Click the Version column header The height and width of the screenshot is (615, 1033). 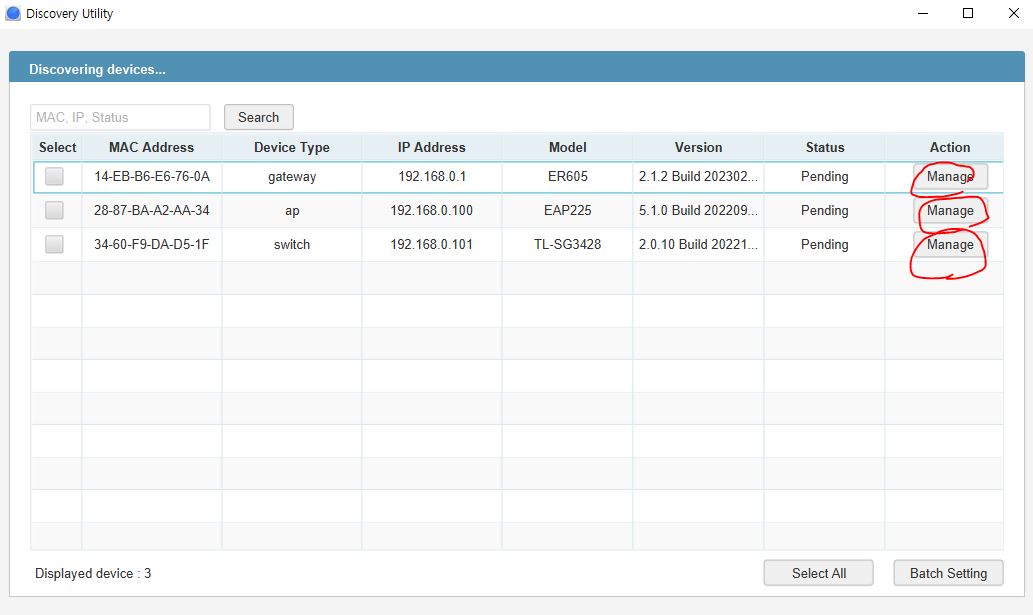coord(698,147)
